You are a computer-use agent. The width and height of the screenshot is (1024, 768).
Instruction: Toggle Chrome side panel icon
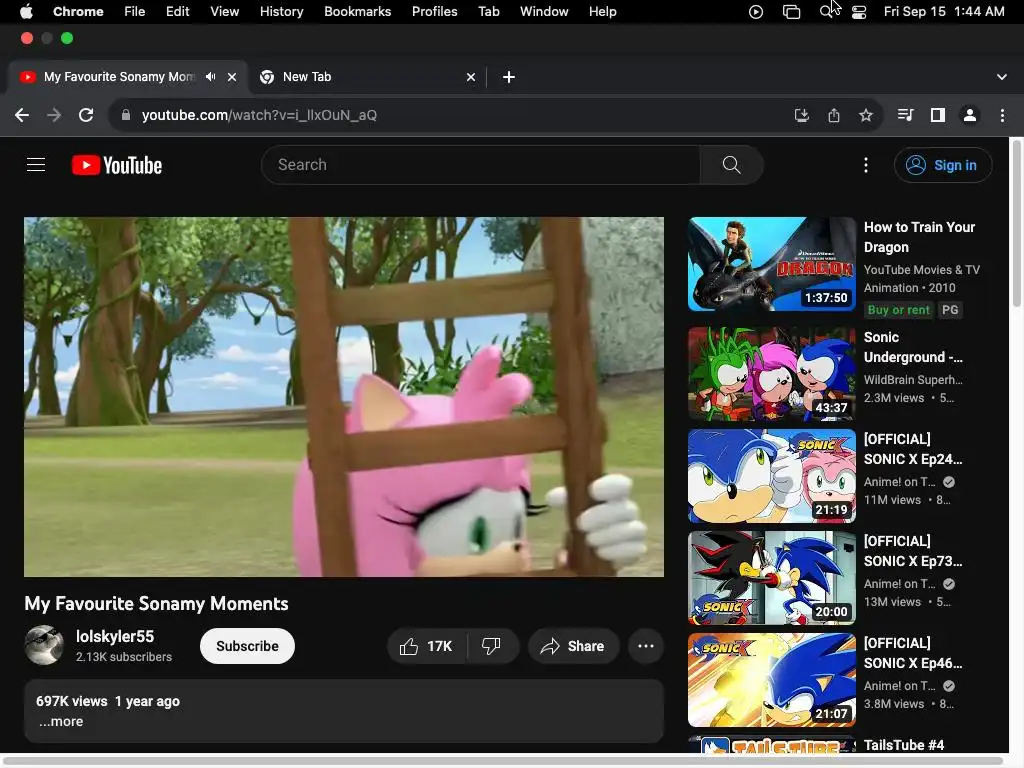pyautogui.click(x=938, y=116)
